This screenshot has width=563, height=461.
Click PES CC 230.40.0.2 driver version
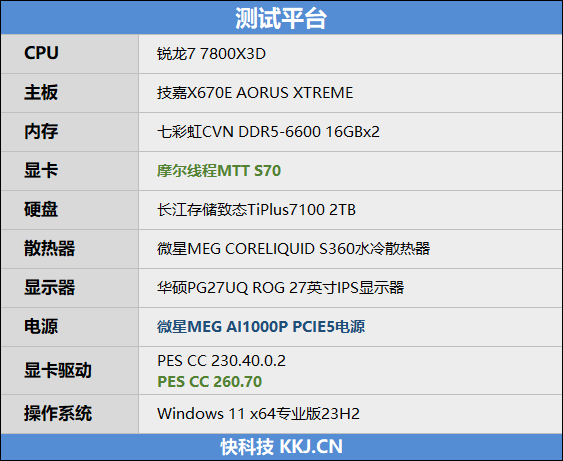click(x=221, y=360)
